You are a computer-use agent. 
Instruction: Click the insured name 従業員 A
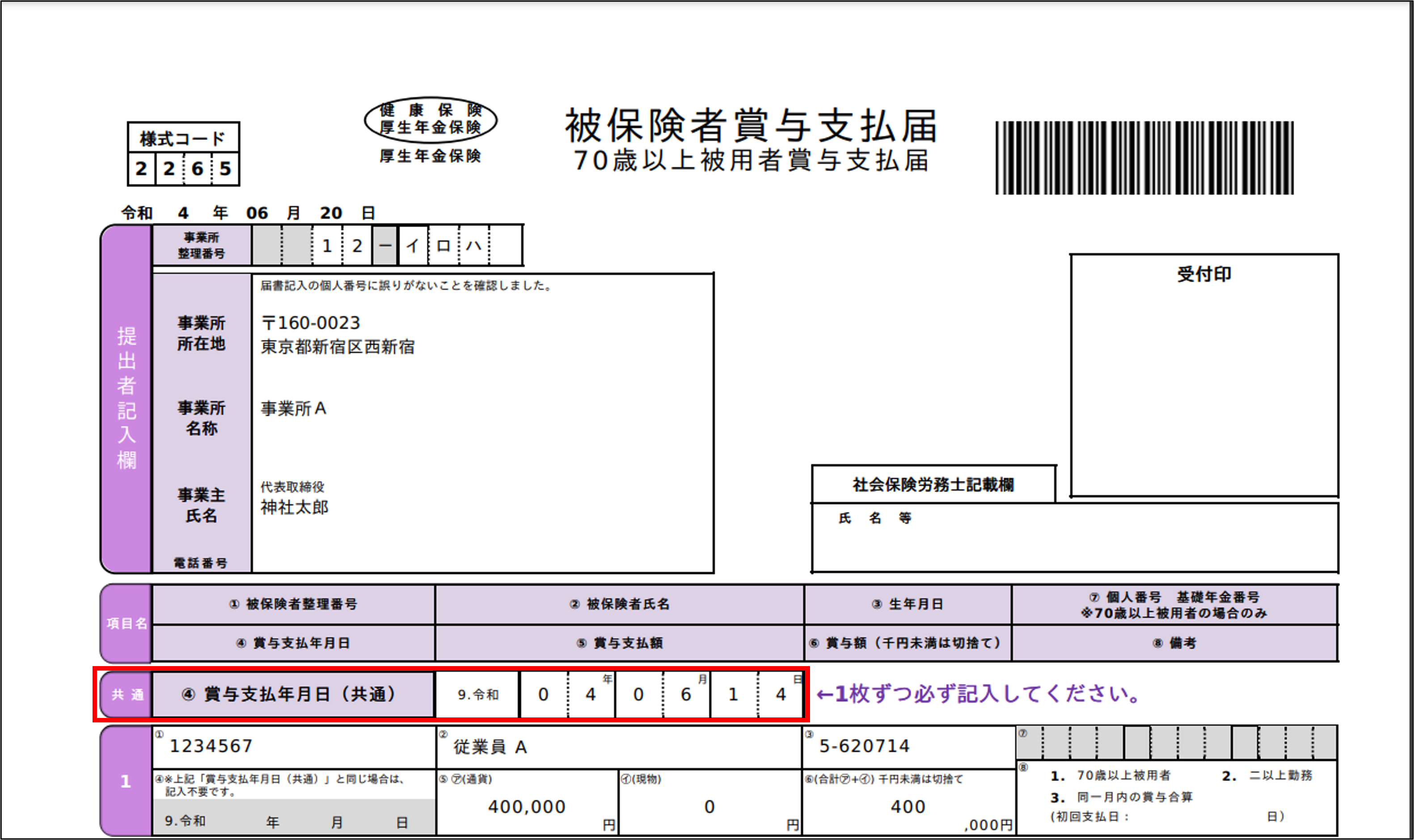pyautogui.click(x=490, y=747)
